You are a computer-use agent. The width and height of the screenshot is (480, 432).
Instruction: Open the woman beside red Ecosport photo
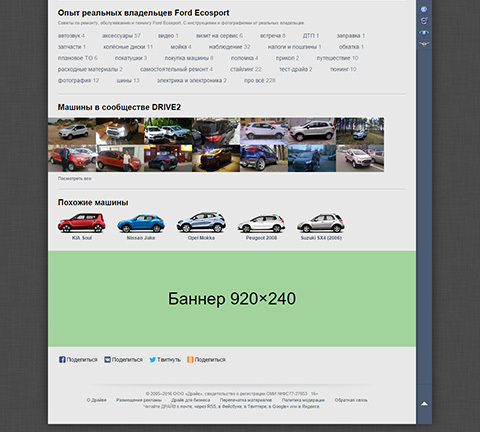120,158
